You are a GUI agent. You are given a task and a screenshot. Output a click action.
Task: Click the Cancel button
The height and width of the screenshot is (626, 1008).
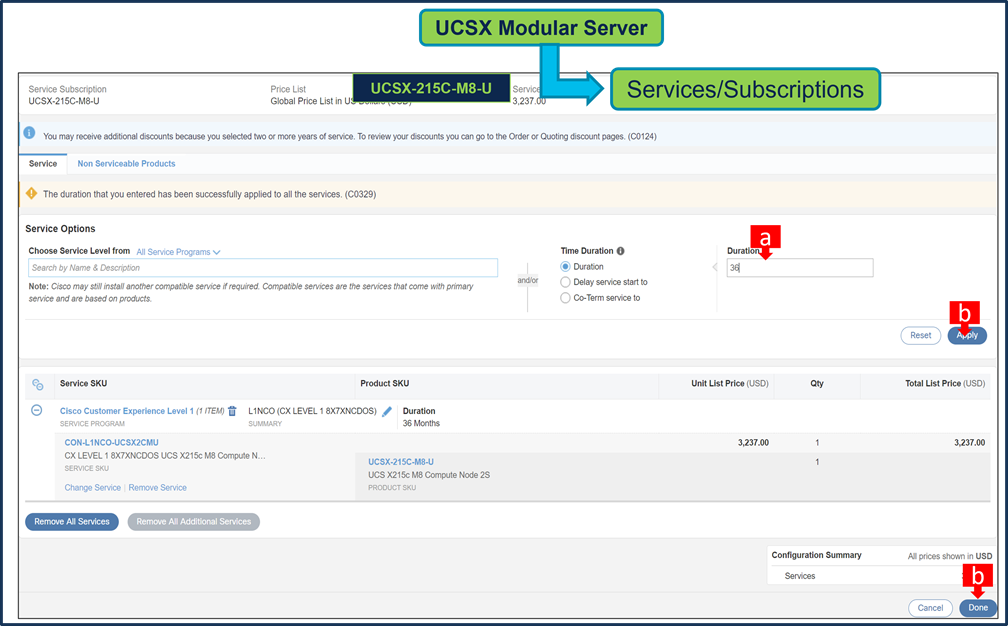tap(930, 607)
